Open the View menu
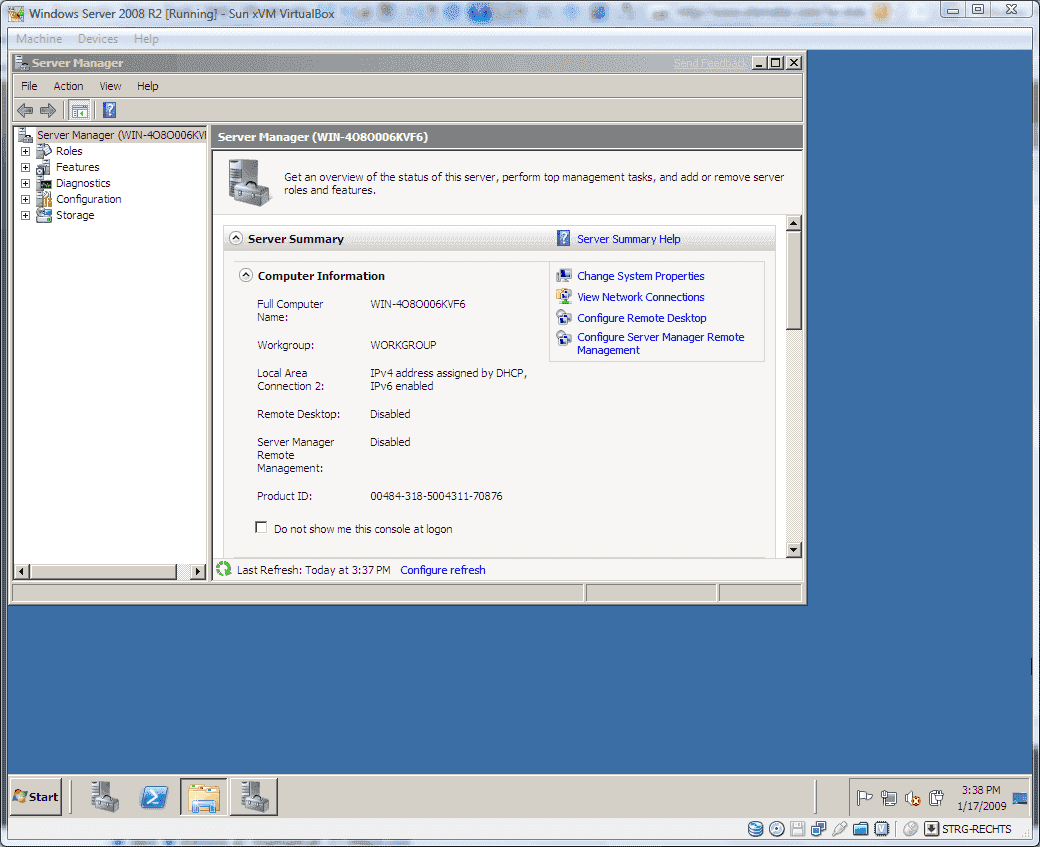The height and width of the screenshot is (847, 1040). pos(110,86)
